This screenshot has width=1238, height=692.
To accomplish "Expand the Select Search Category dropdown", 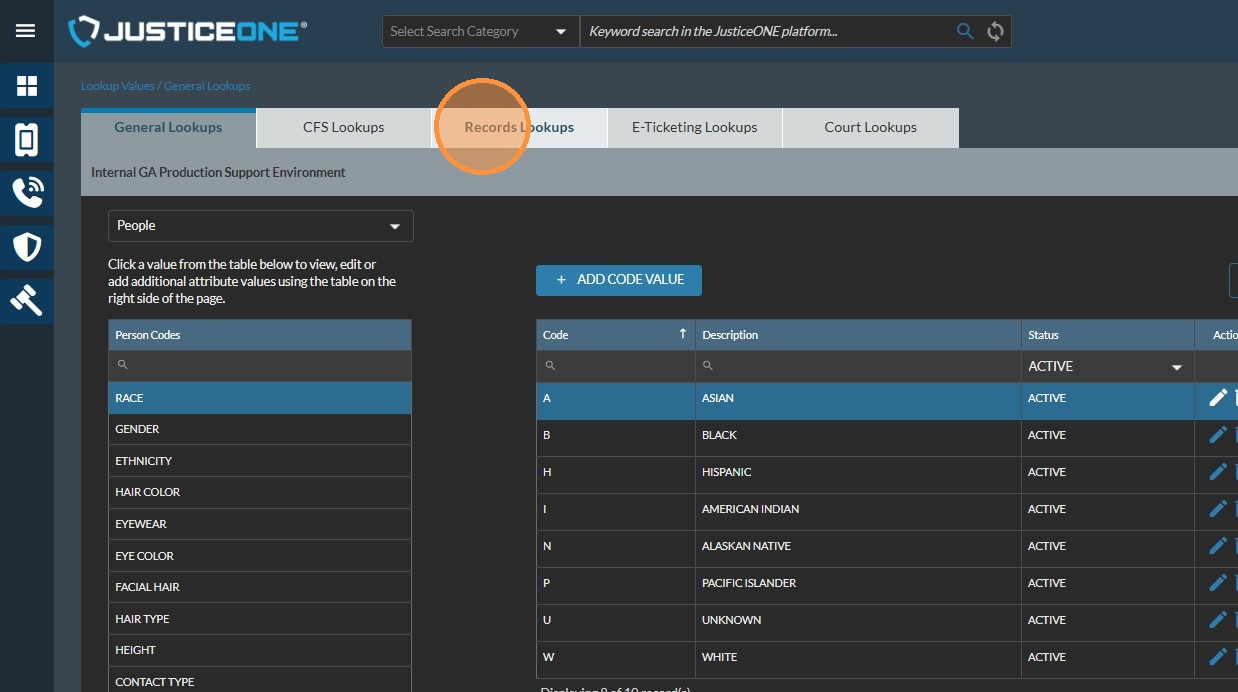I will [480, 31].
